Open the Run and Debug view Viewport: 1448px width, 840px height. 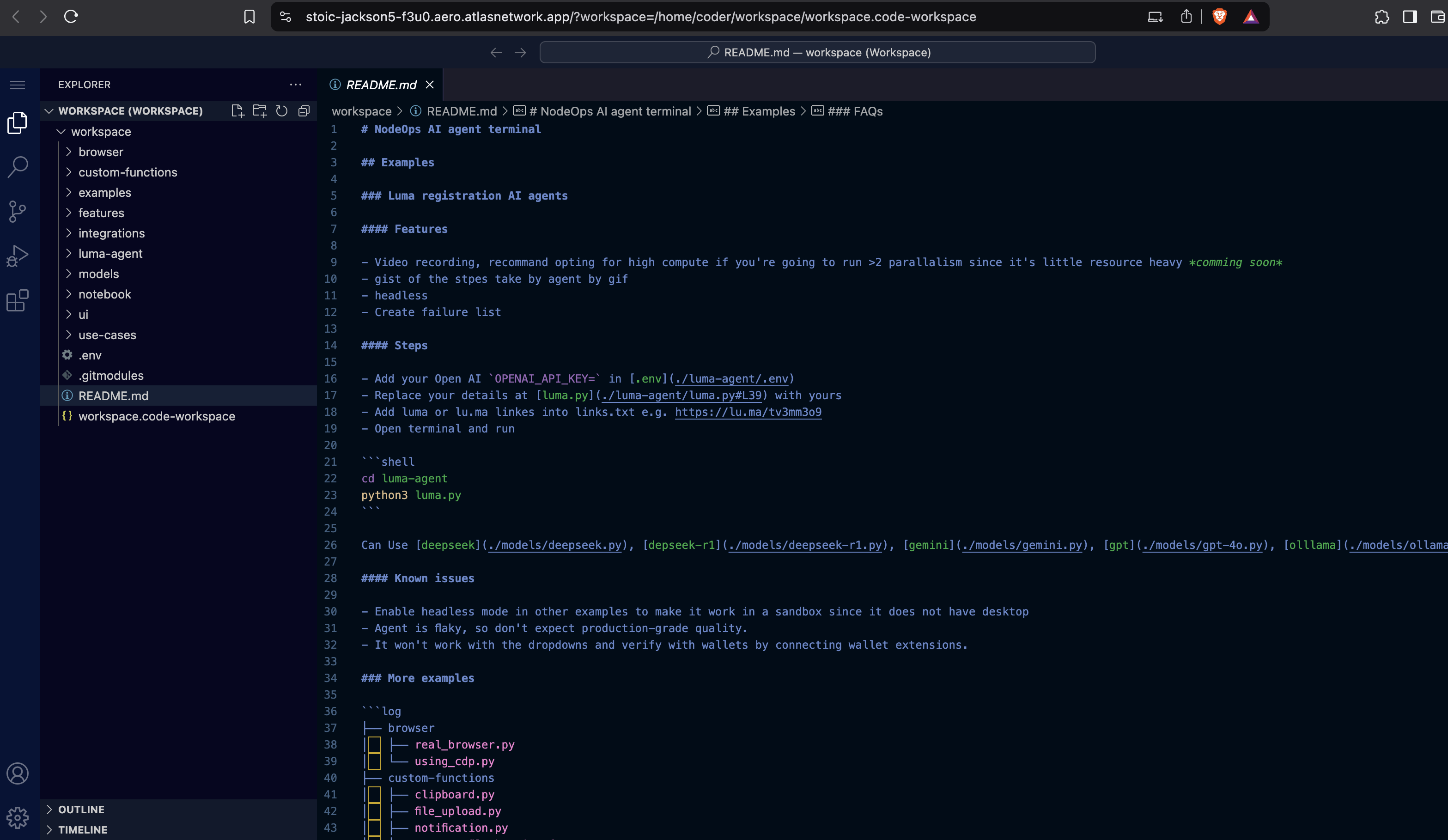(x=17, y=255)
